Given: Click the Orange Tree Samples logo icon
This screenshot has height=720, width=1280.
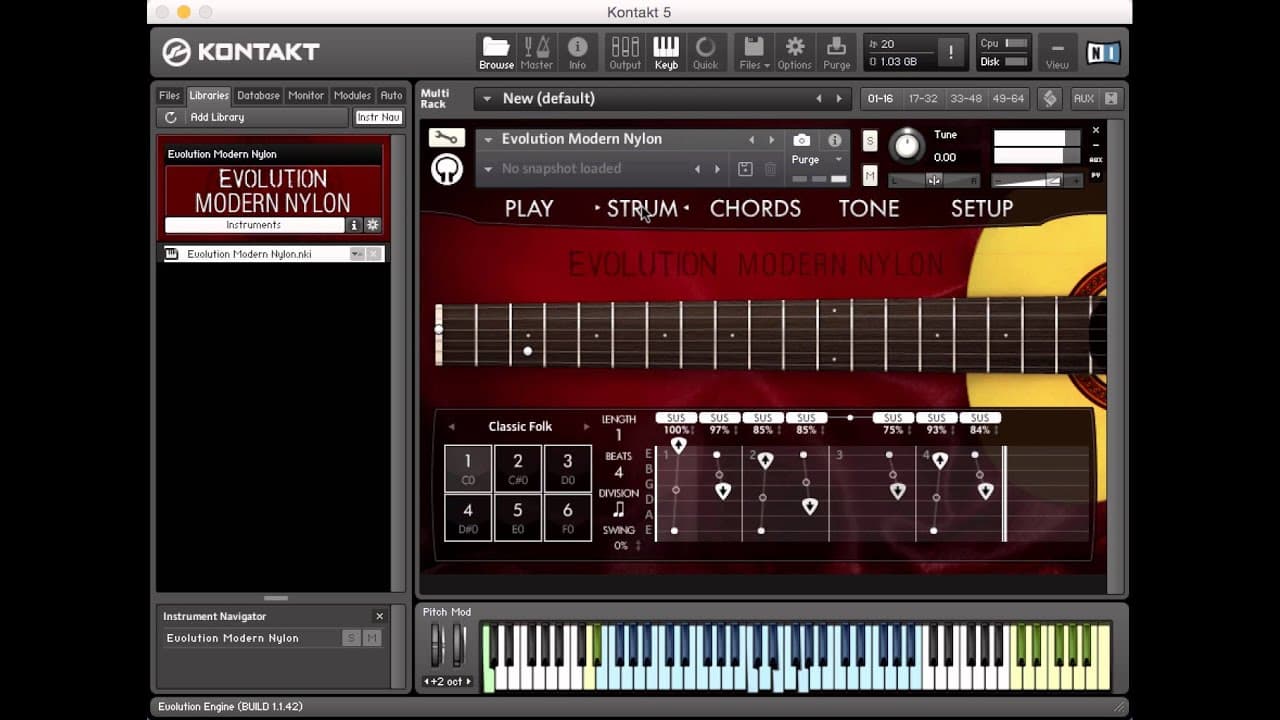Looking at the screenshot, I should (446, 169).
